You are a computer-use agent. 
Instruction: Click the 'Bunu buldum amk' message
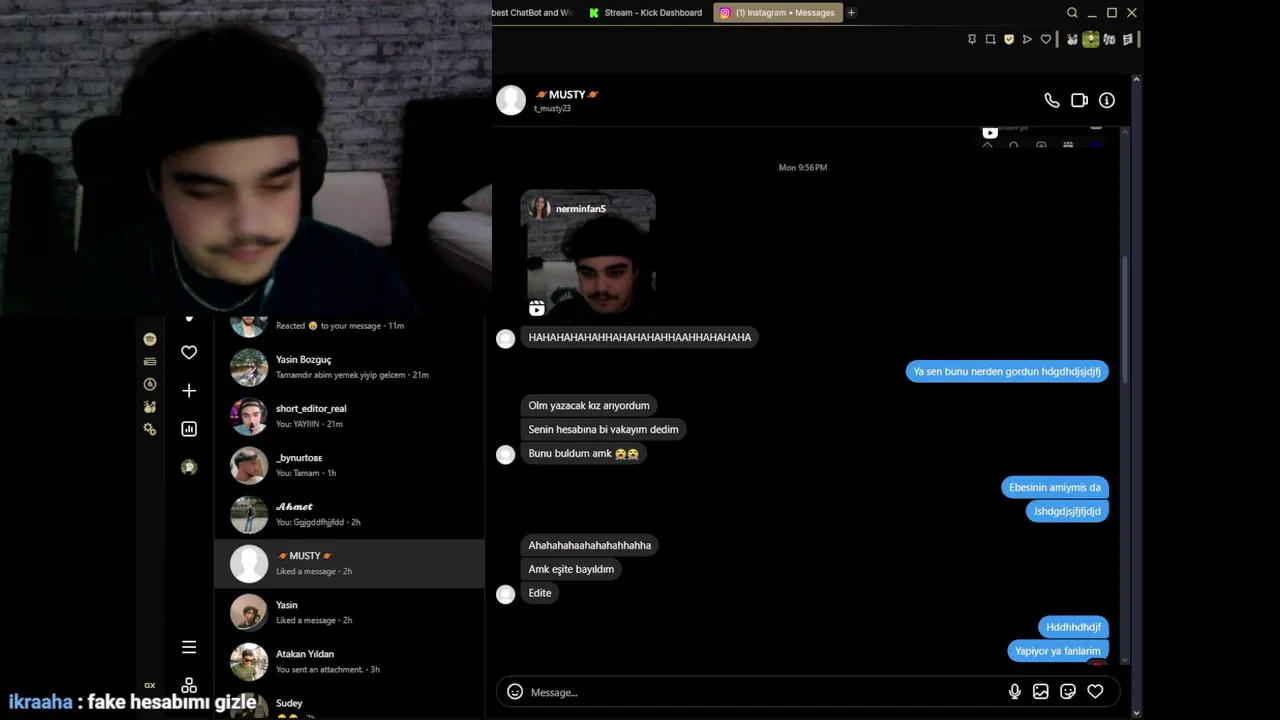[x=583, y=453]
